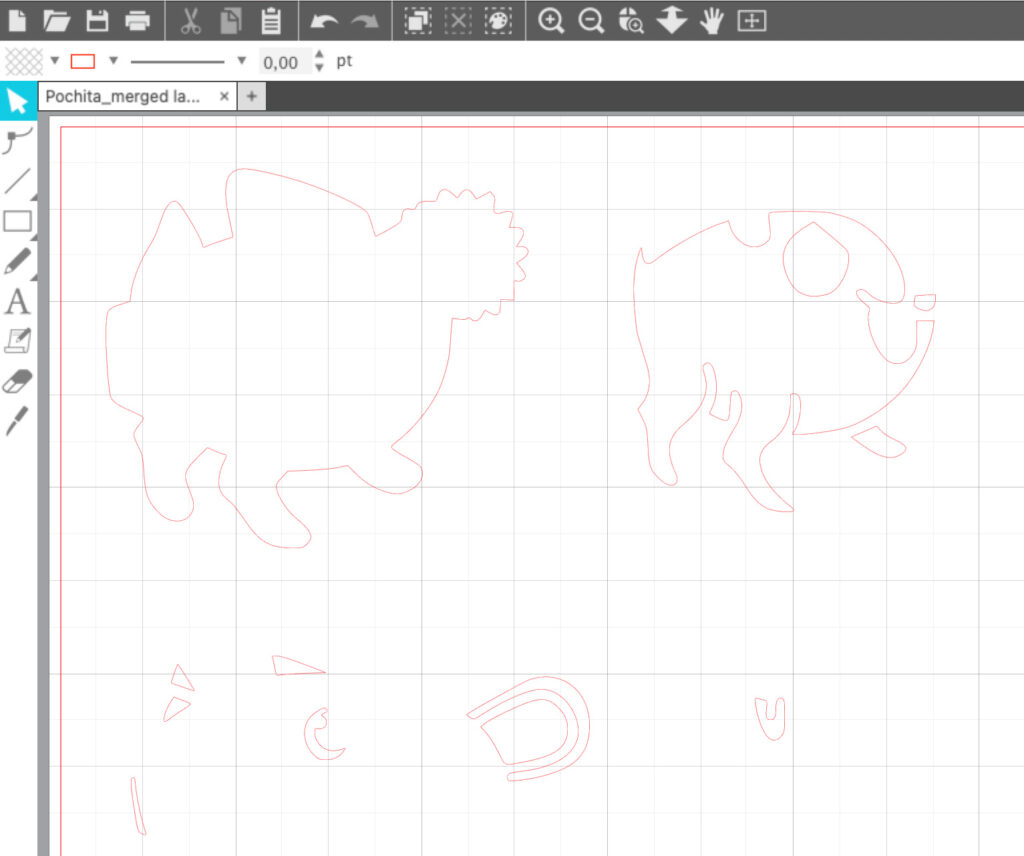Screen dimensions: 1024x856
Task: Select the Line drawing tool
Action: pyautogui.click(x=17, y=181)
